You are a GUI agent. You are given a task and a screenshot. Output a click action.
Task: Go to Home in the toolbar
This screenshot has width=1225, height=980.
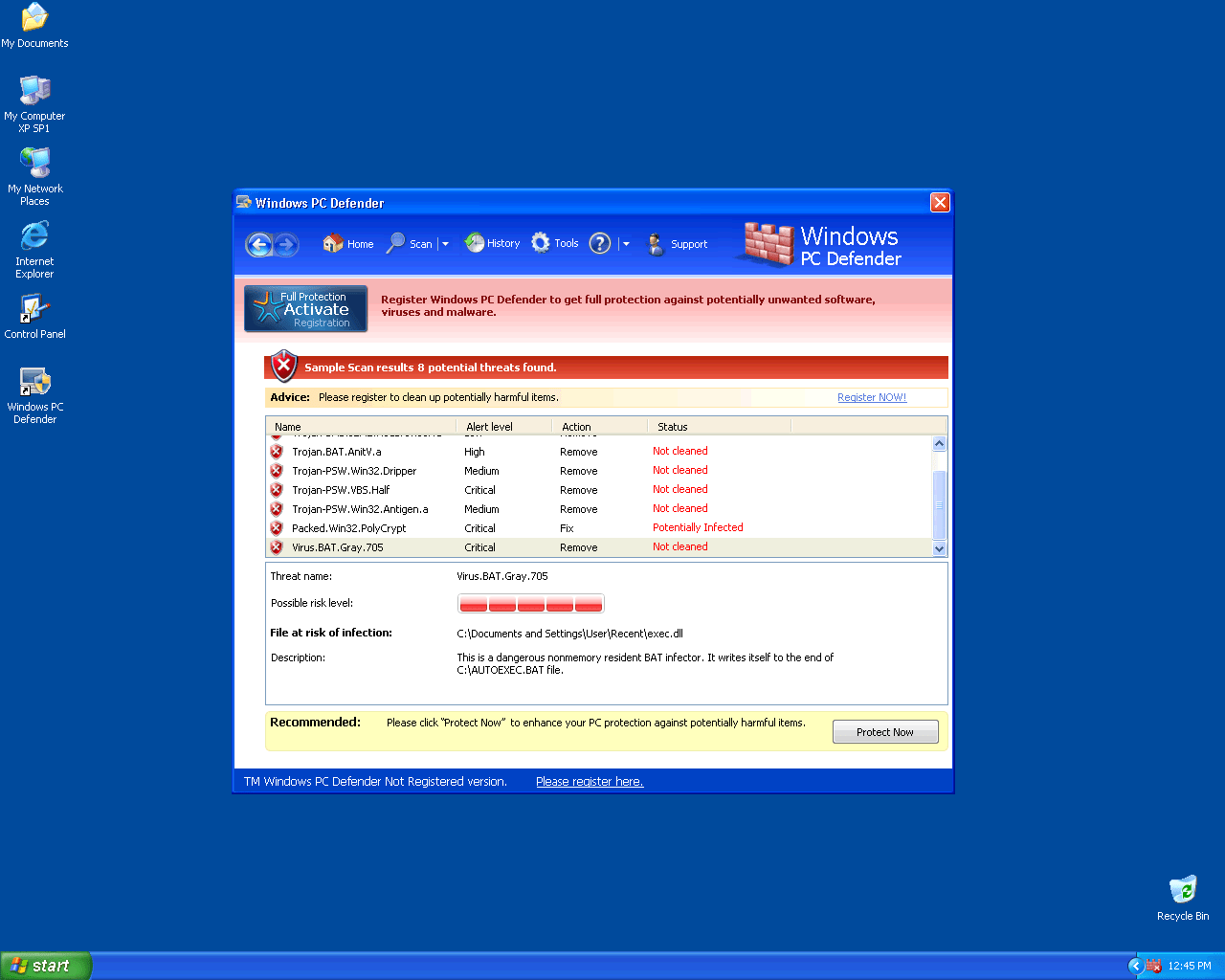tap(348, 244)
